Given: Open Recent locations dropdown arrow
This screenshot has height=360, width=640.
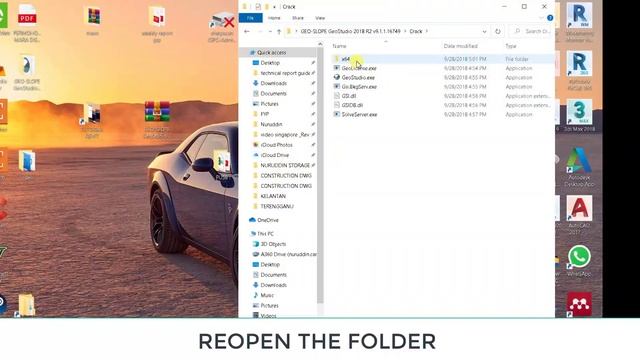Looking at the screenshot, I should point(270,31).
